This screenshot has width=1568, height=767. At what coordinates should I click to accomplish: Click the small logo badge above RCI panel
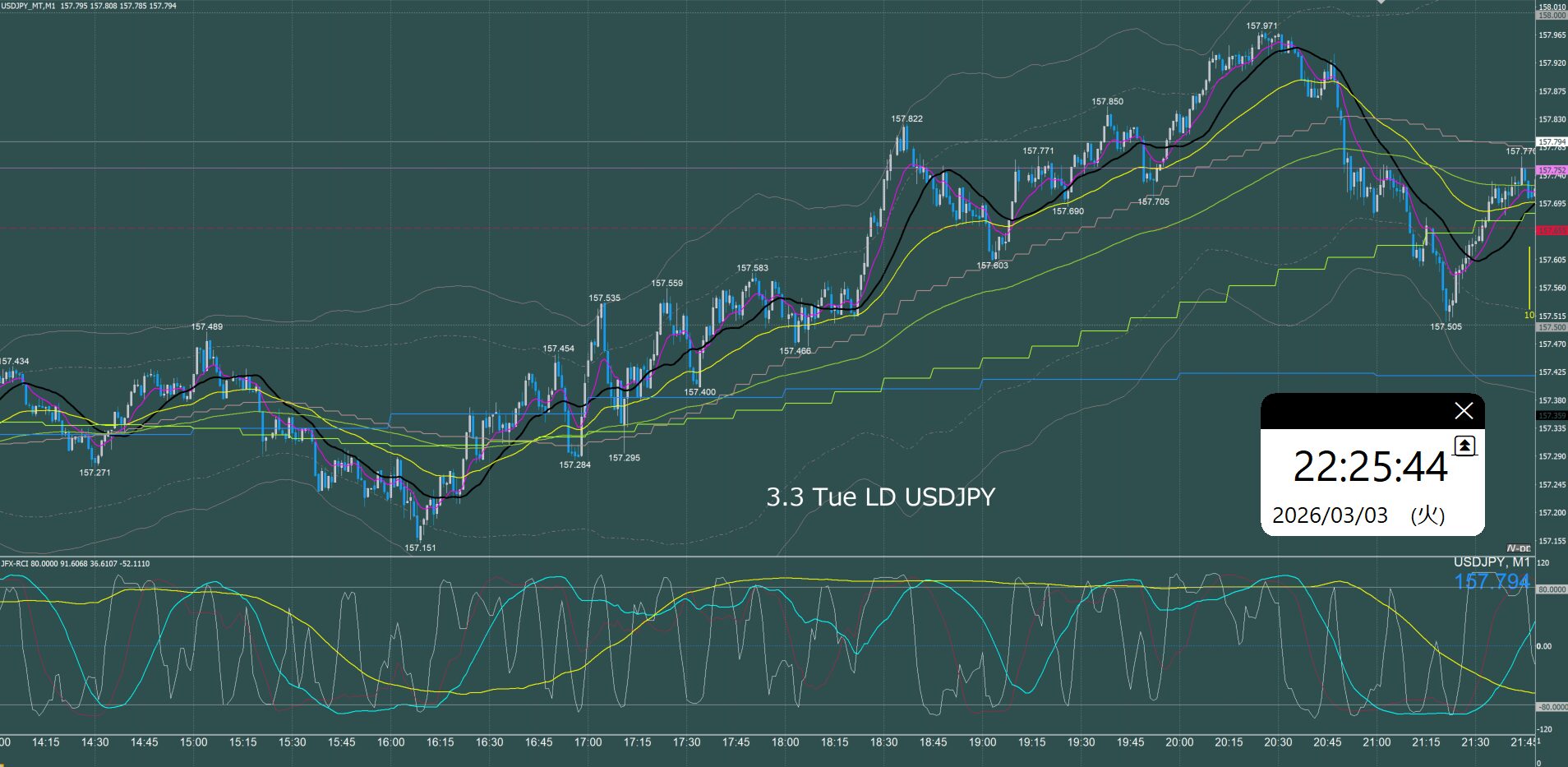[x=1519, y=548]
